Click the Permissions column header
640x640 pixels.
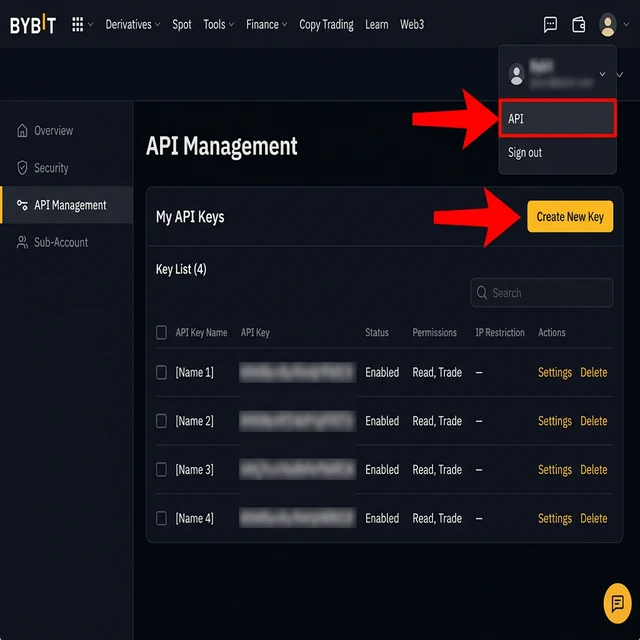434,332
